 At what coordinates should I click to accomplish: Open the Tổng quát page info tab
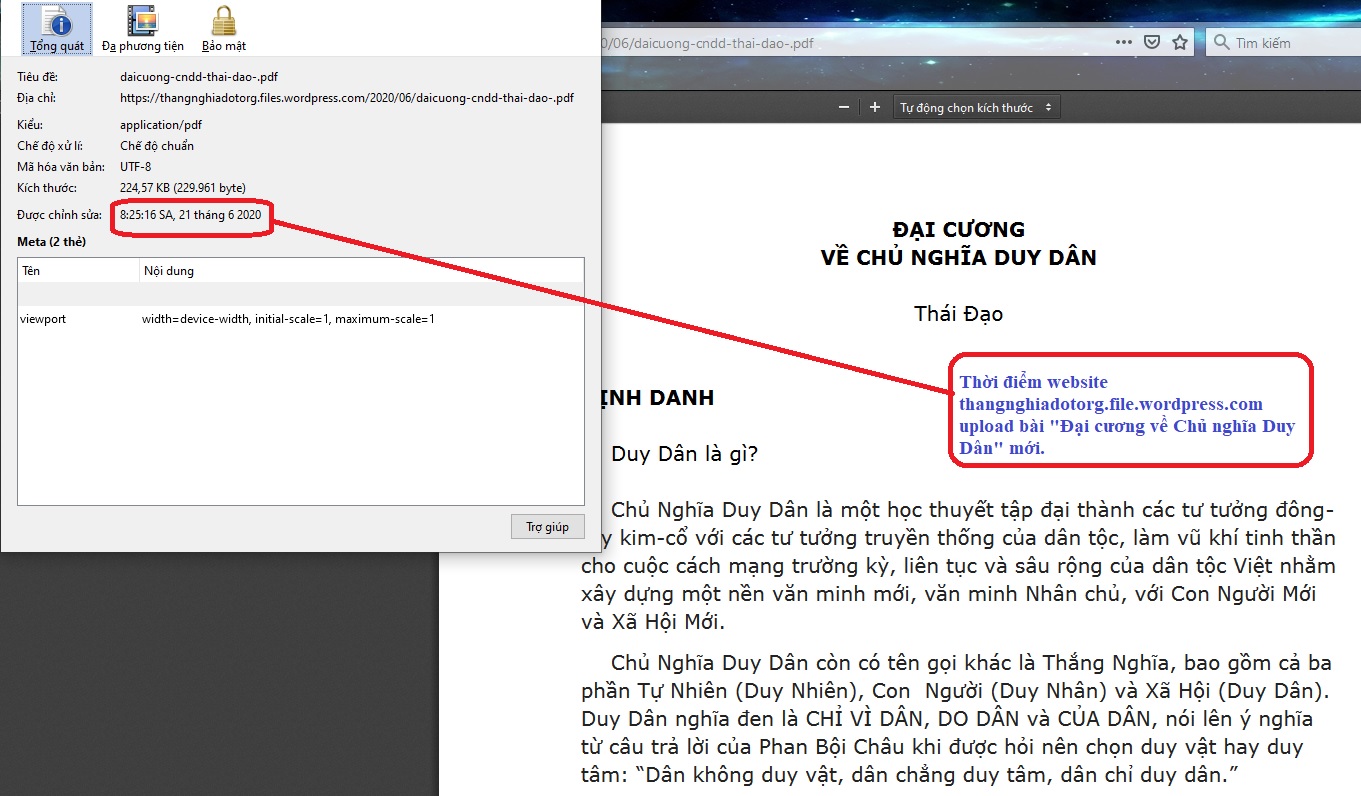pos(56,29)
